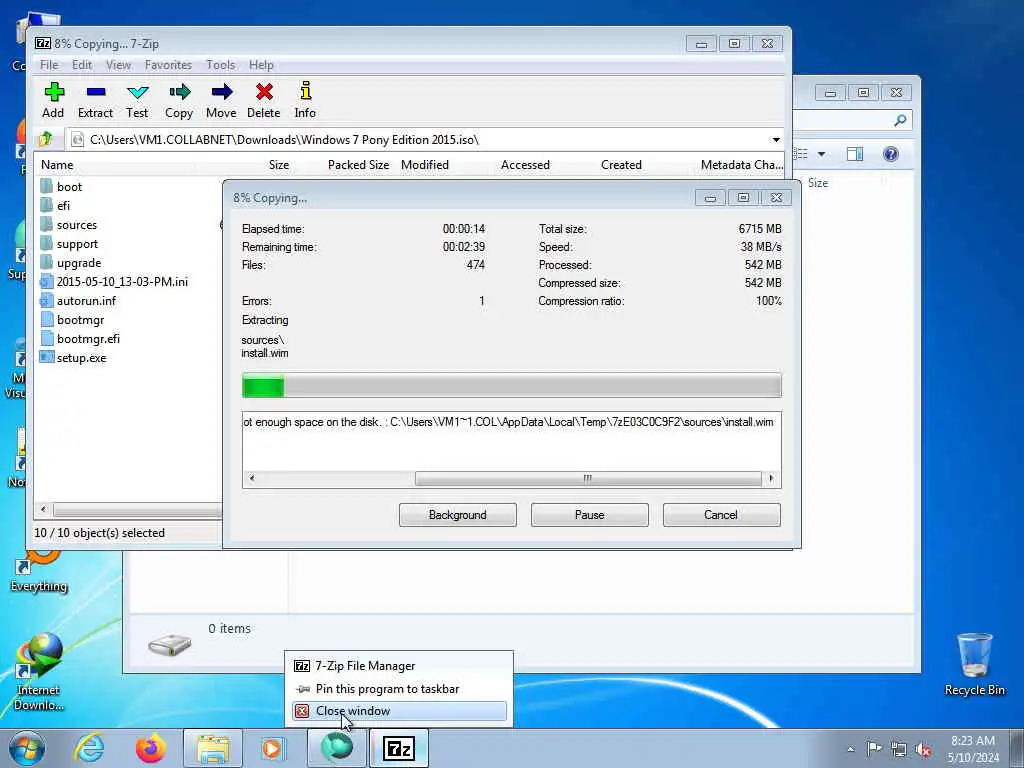
Task: Sort by the Accessed column
Action: 526,165
